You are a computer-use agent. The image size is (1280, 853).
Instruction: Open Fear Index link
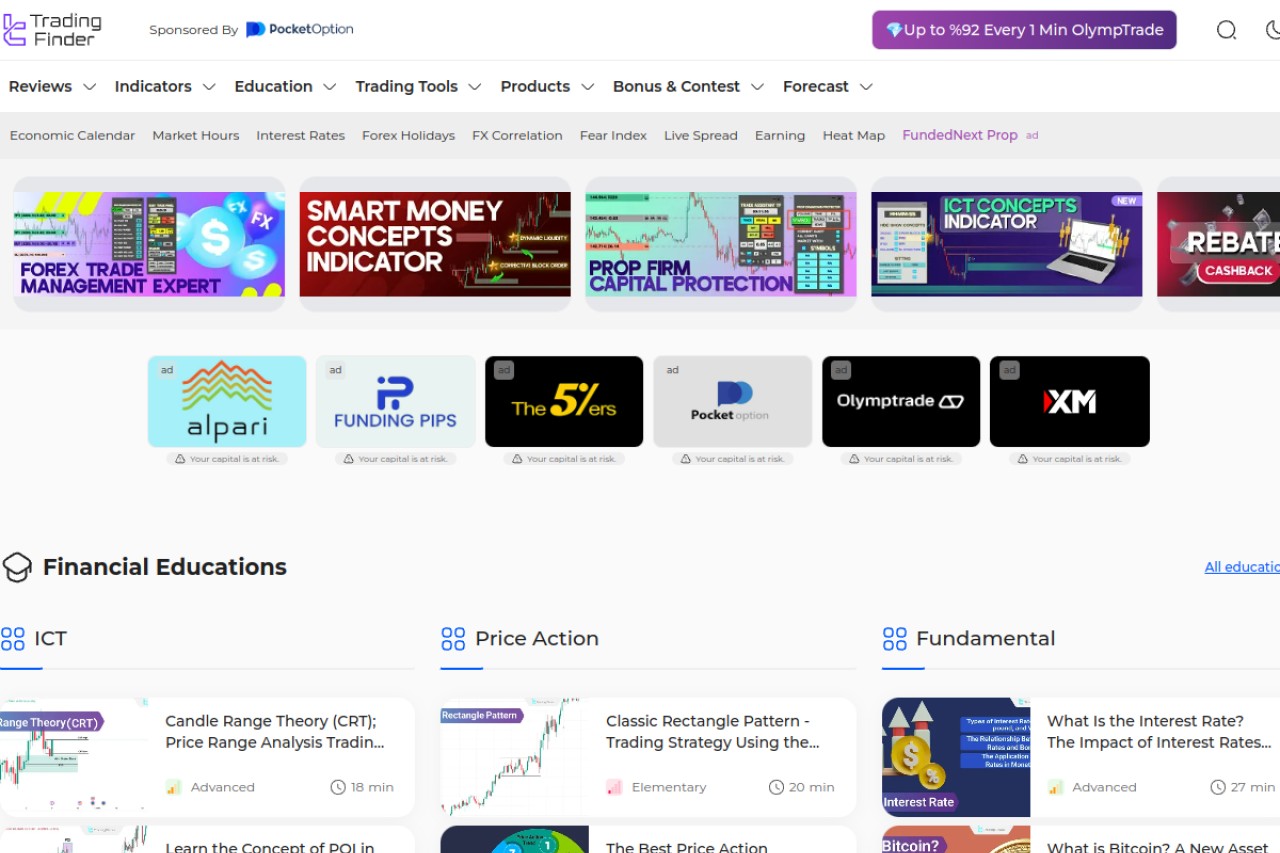click(613, 135)
